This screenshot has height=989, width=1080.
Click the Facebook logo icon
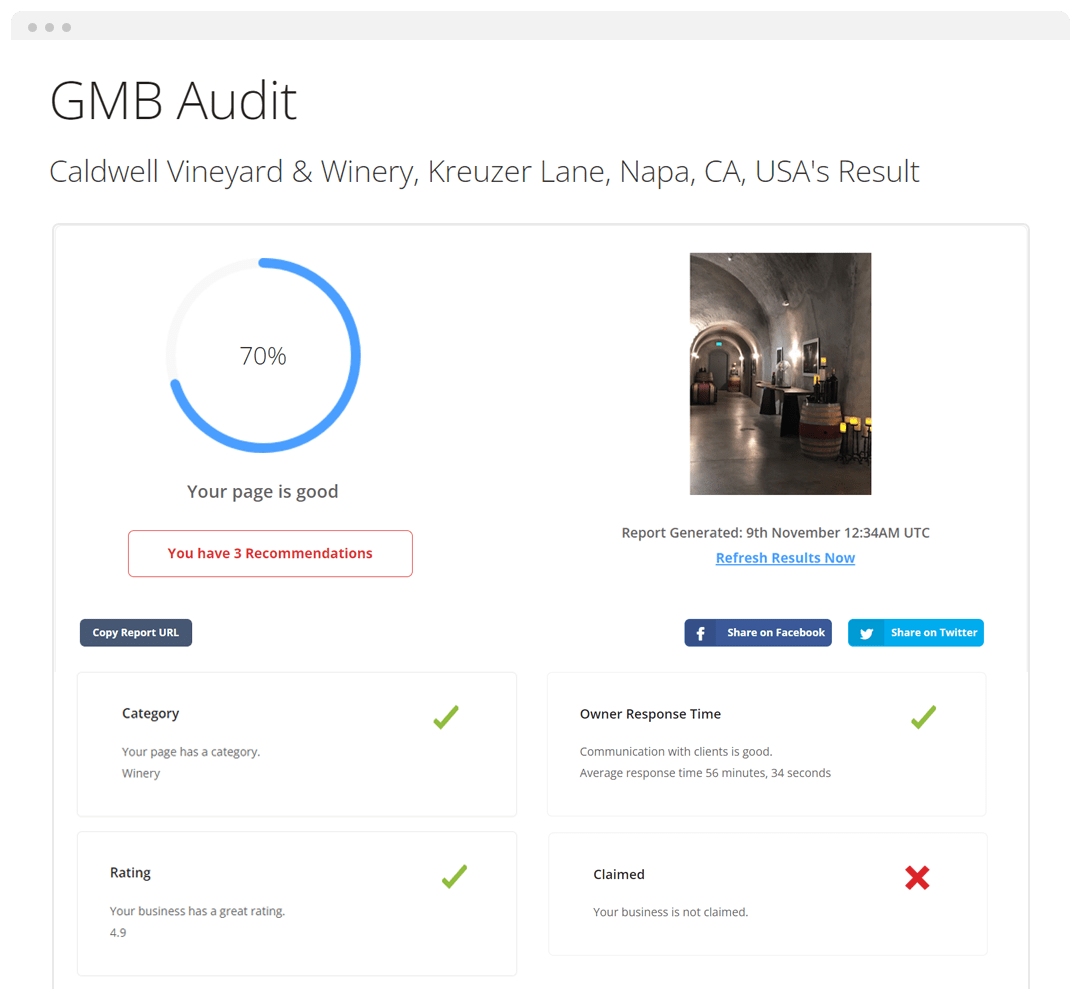(x=700, y=633)
